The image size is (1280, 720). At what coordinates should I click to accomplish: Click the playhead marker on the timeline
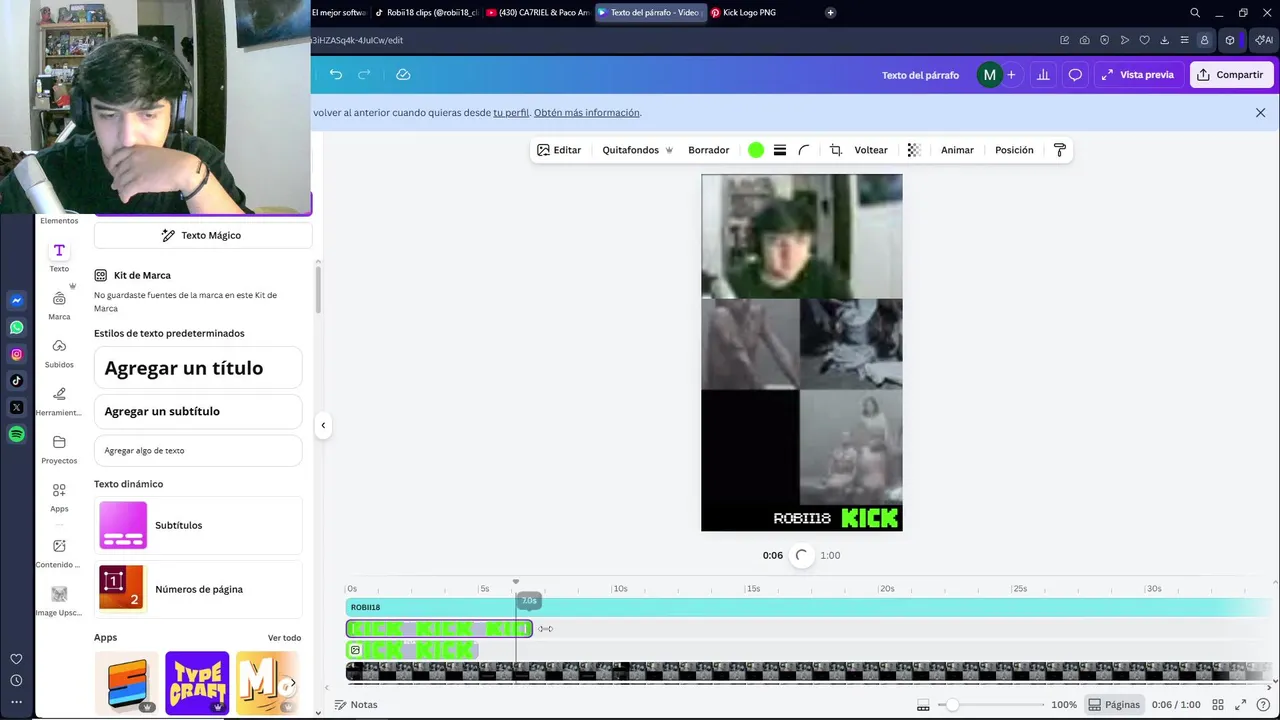point(516,582)
